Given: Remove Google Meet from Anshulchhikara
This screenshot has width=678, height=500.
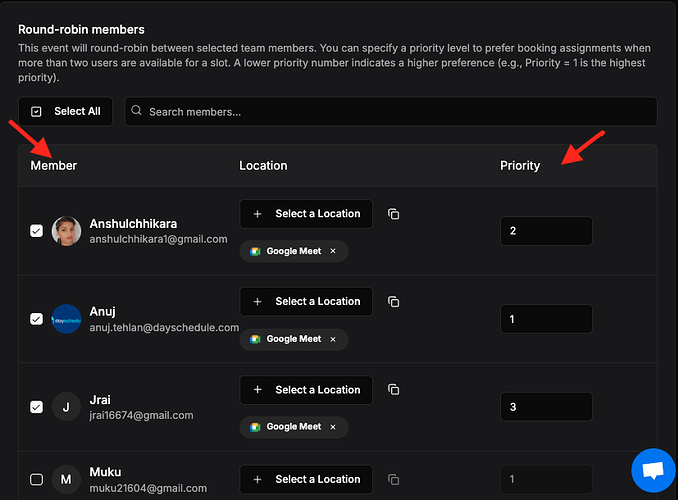Looking at the screenshot, I should [333, 251].
